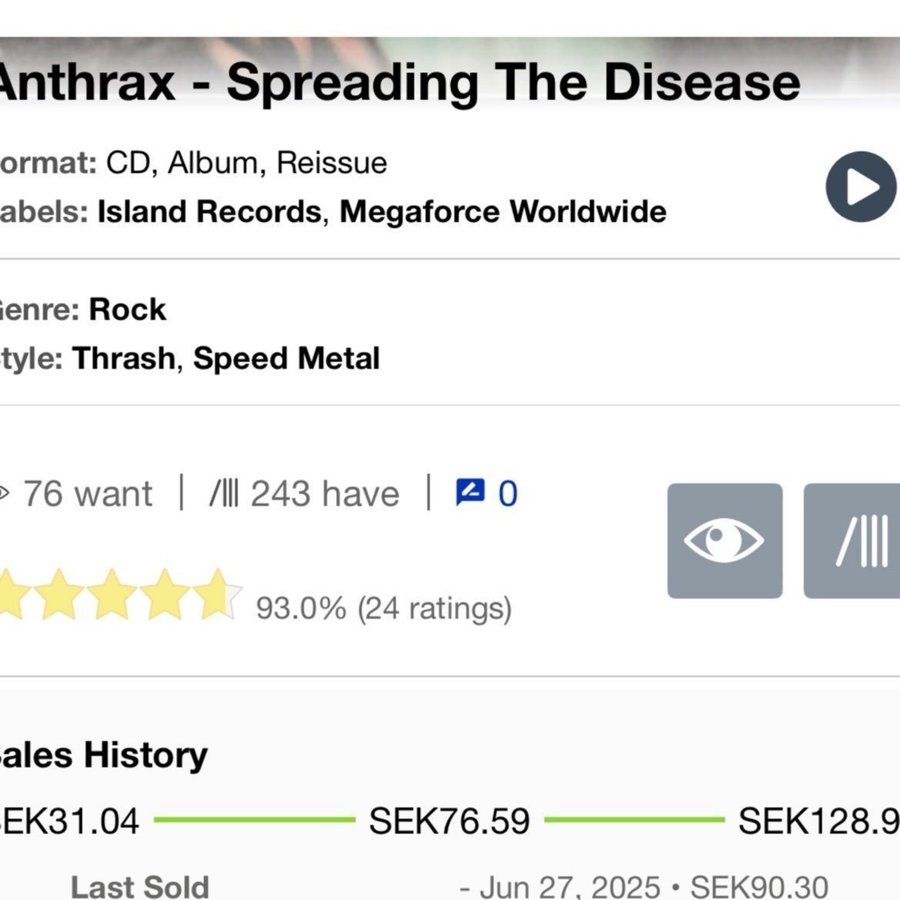Click the first rating star
The height and width of the screenshot is (900, 900).
pyautogui.click(x=12, y=594)
